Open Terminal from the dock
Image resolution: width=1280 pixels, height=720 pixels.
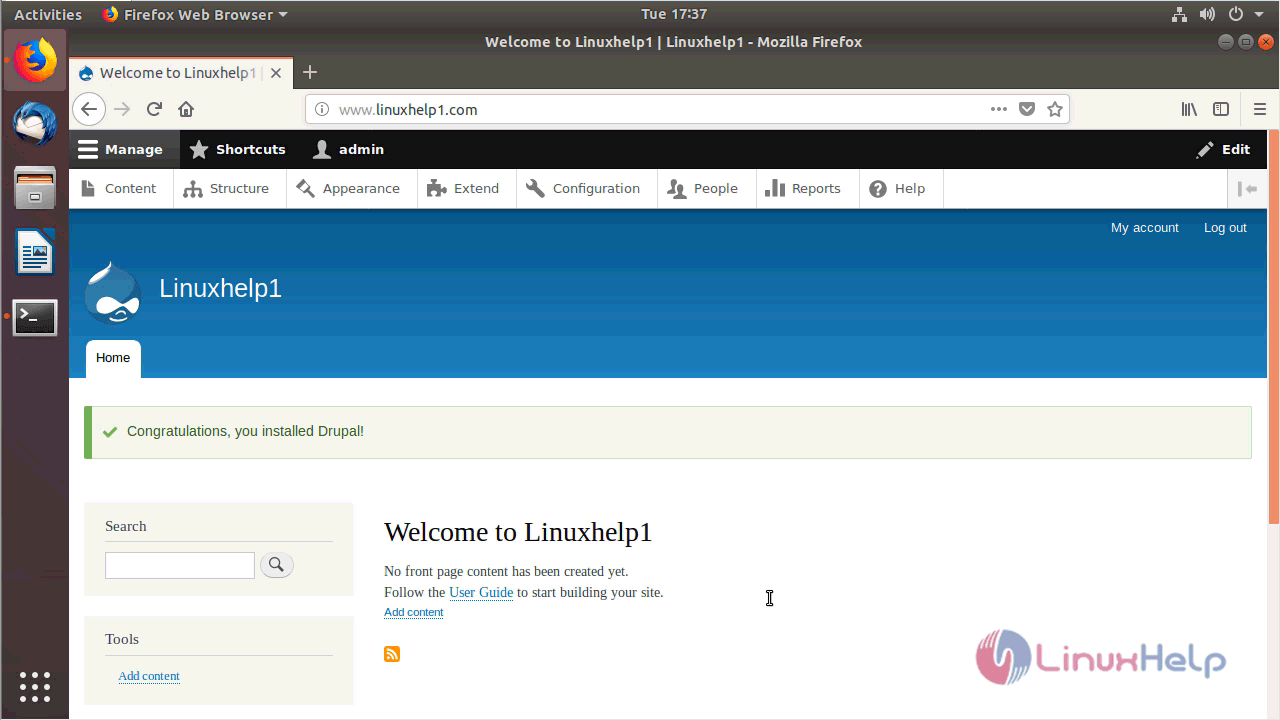35,317
